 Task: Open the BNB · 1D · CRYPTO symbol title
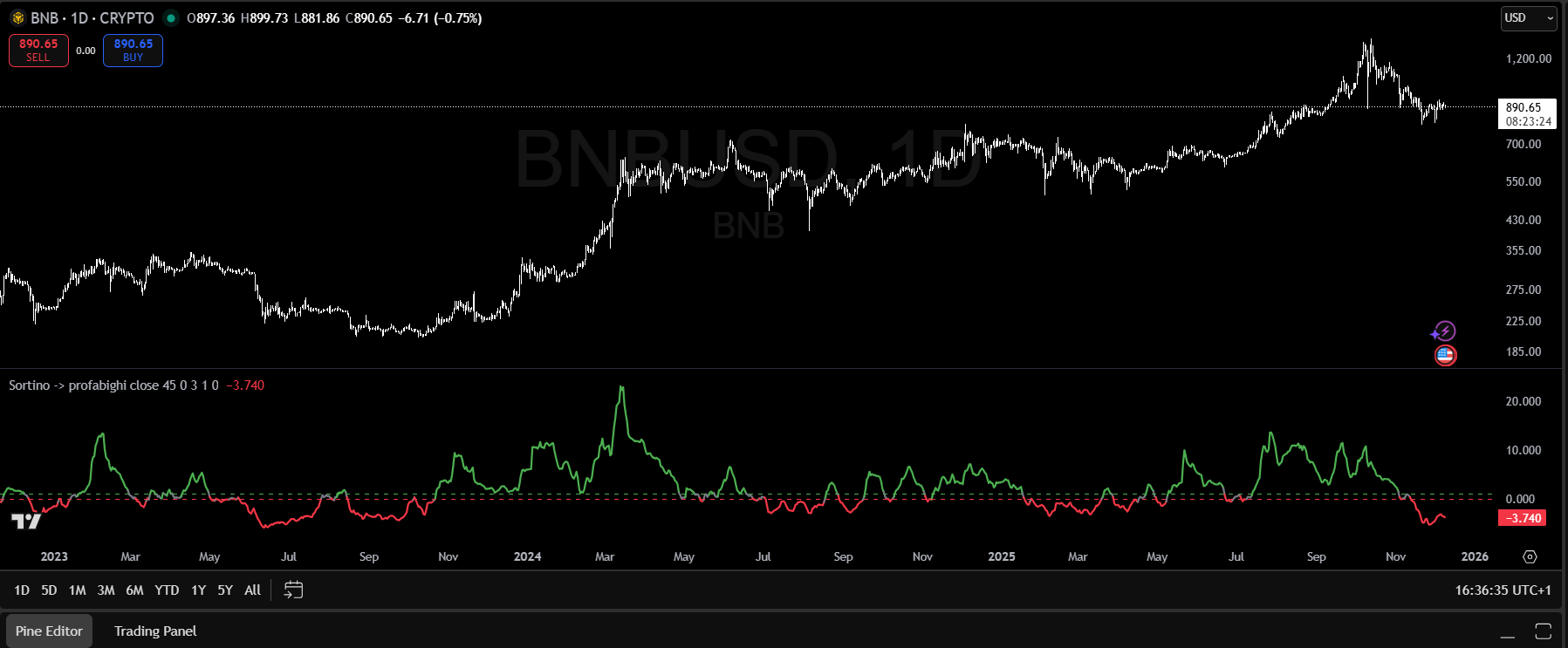coord(92,18)
